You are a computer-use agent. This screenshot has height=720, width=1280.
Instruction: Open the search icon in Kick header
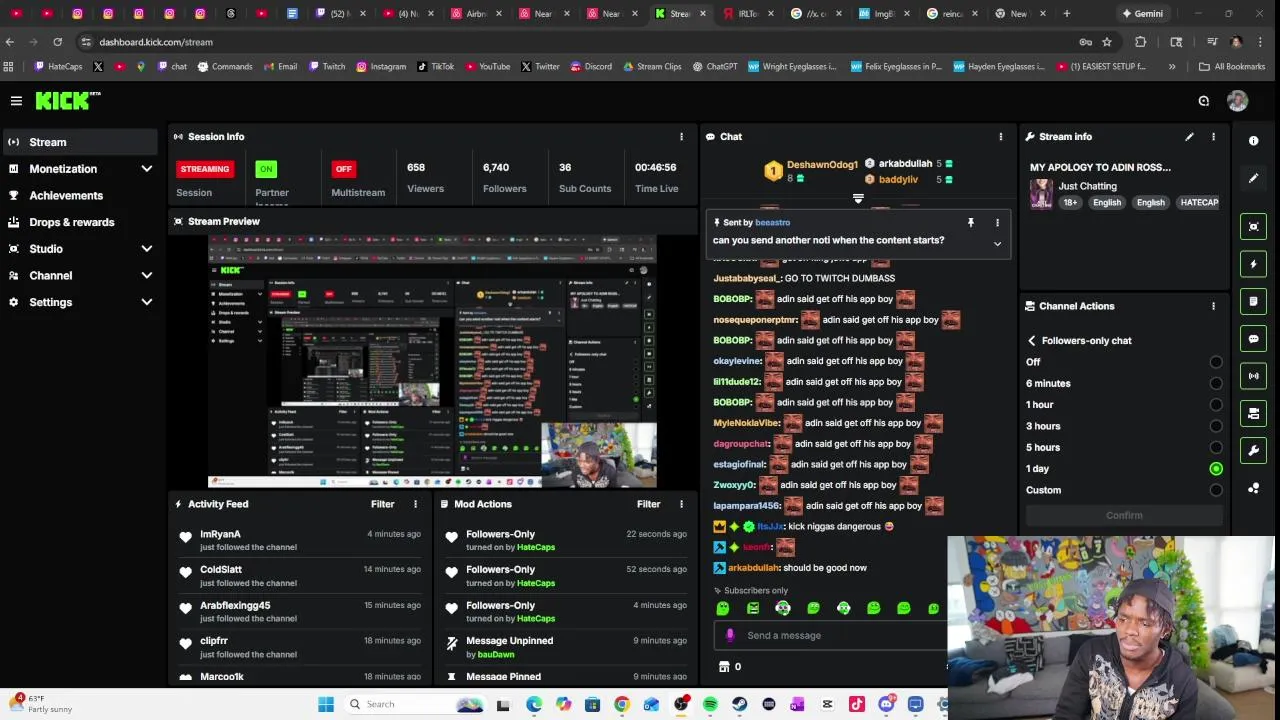pos(1204,101)
